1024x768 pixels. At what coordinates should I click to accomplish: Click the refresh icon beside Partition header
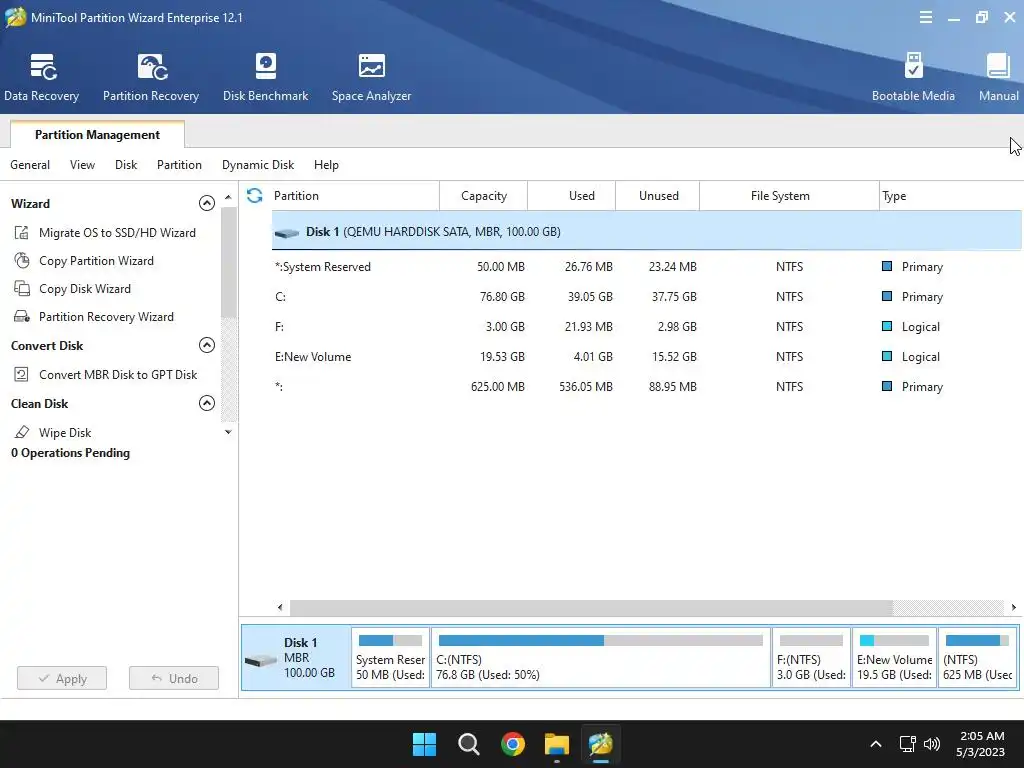(255, 195)
